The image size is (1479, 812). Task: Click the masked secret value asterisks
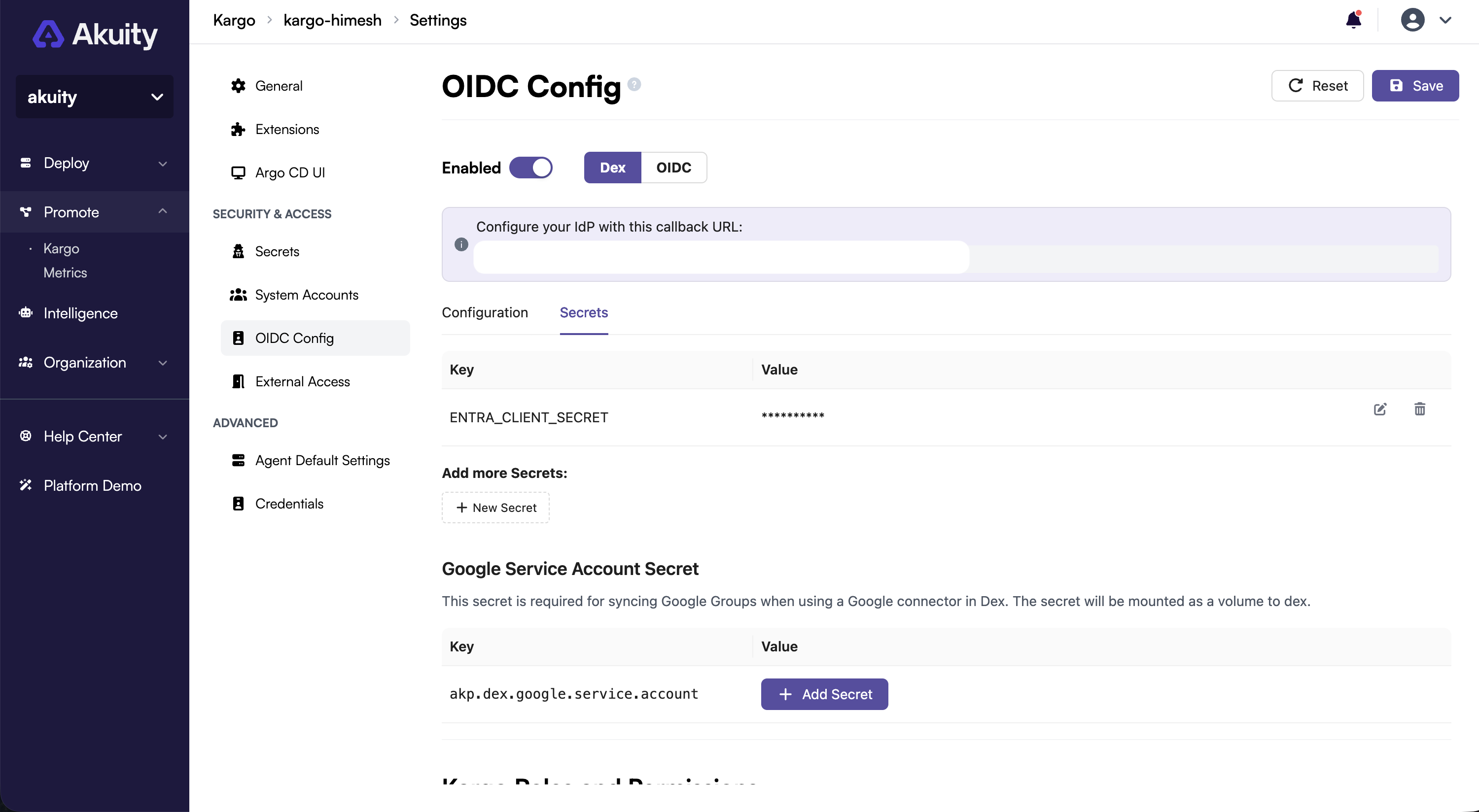(x=793, y=416)
